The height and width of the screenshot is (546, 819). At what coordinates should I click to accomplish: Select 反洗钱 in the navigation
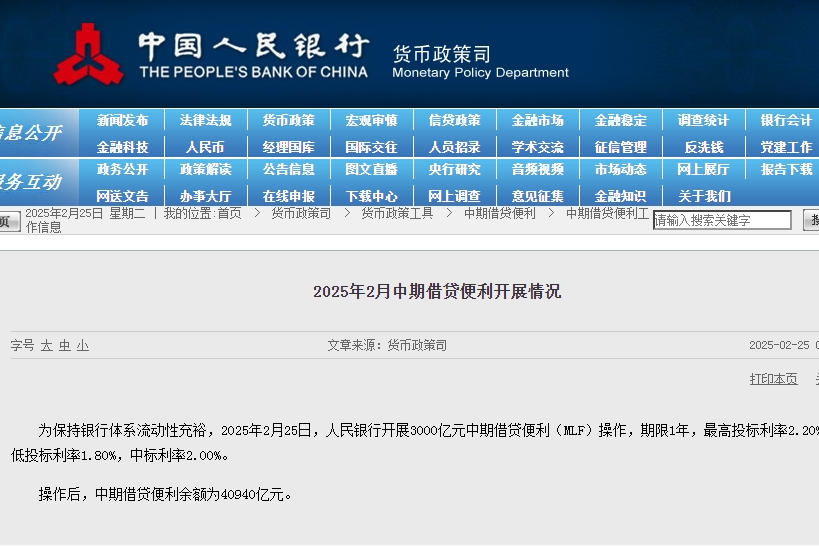[704, 147]
